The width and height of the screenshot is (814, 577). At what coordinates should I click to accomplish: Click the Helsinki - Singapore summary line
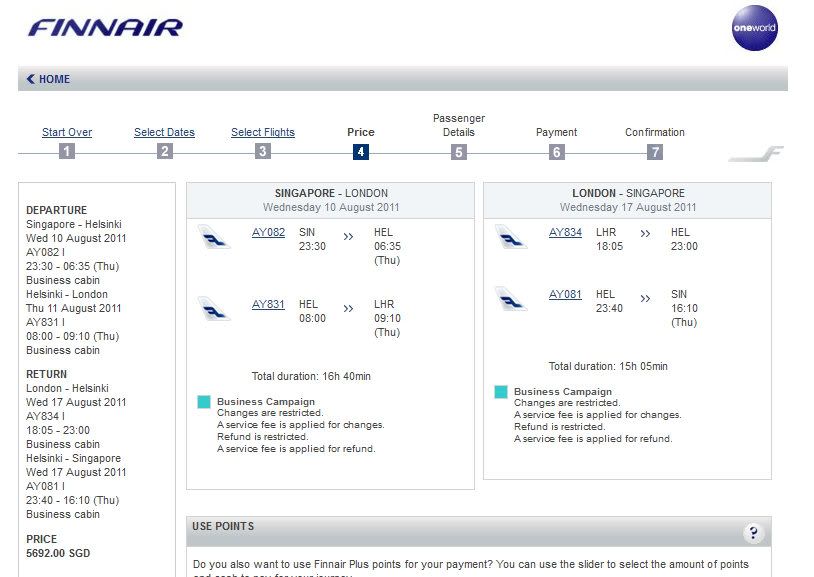(74, 459)
